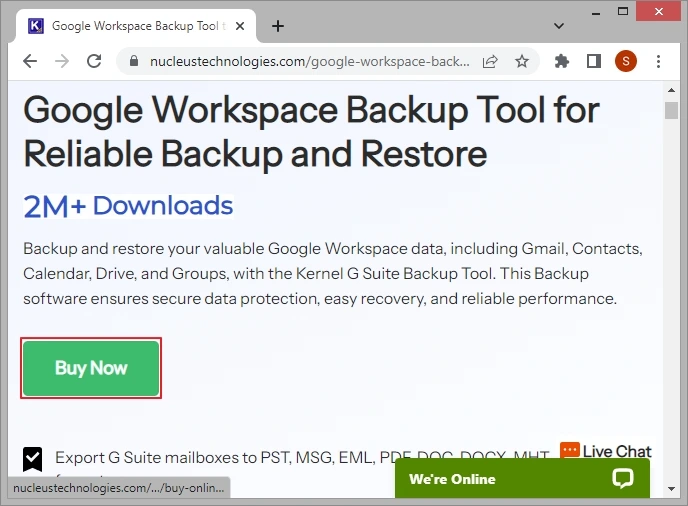
Task: Open the profile avatar 'S'
Action: 625,61
